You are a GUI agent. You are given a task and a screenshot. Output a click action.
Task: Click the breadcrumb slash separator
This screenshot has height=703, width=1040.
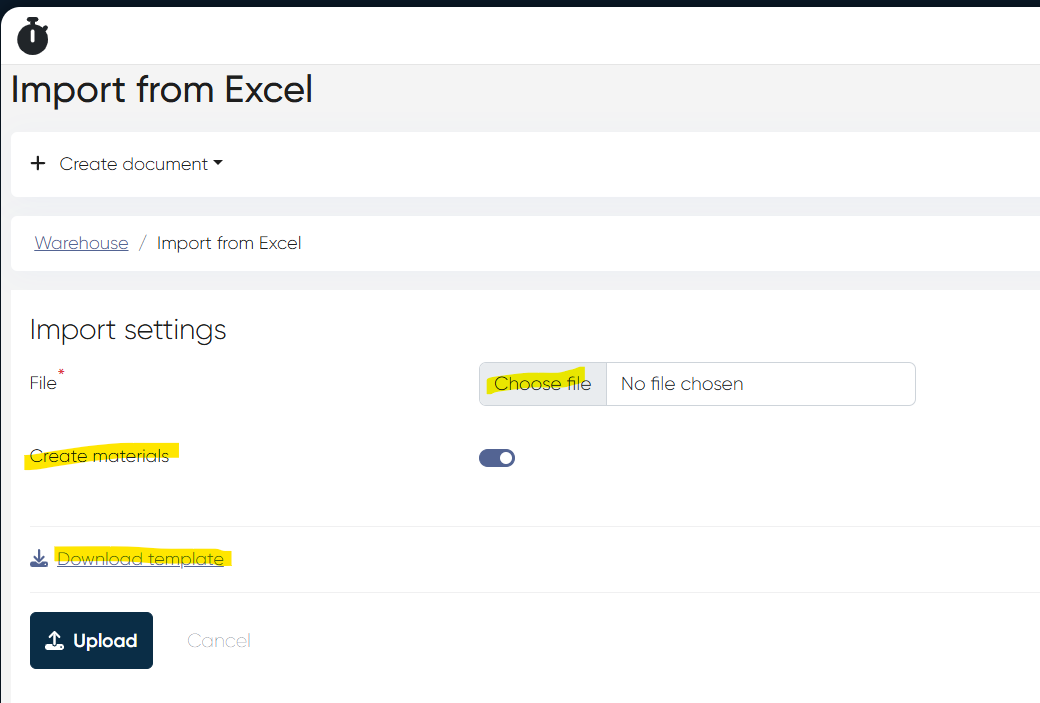coord(143,243)
